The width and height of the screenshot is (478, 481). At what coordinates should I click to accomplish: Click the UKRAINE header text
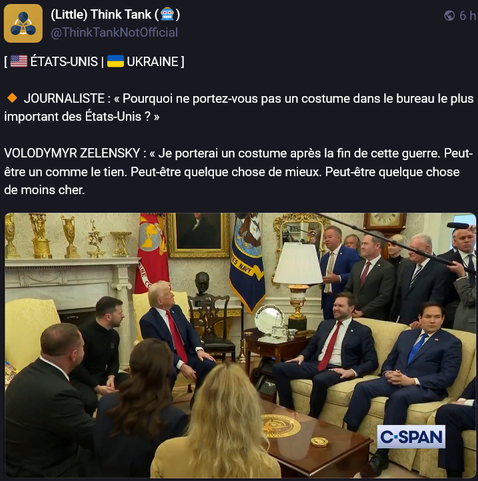click(152, 62)
